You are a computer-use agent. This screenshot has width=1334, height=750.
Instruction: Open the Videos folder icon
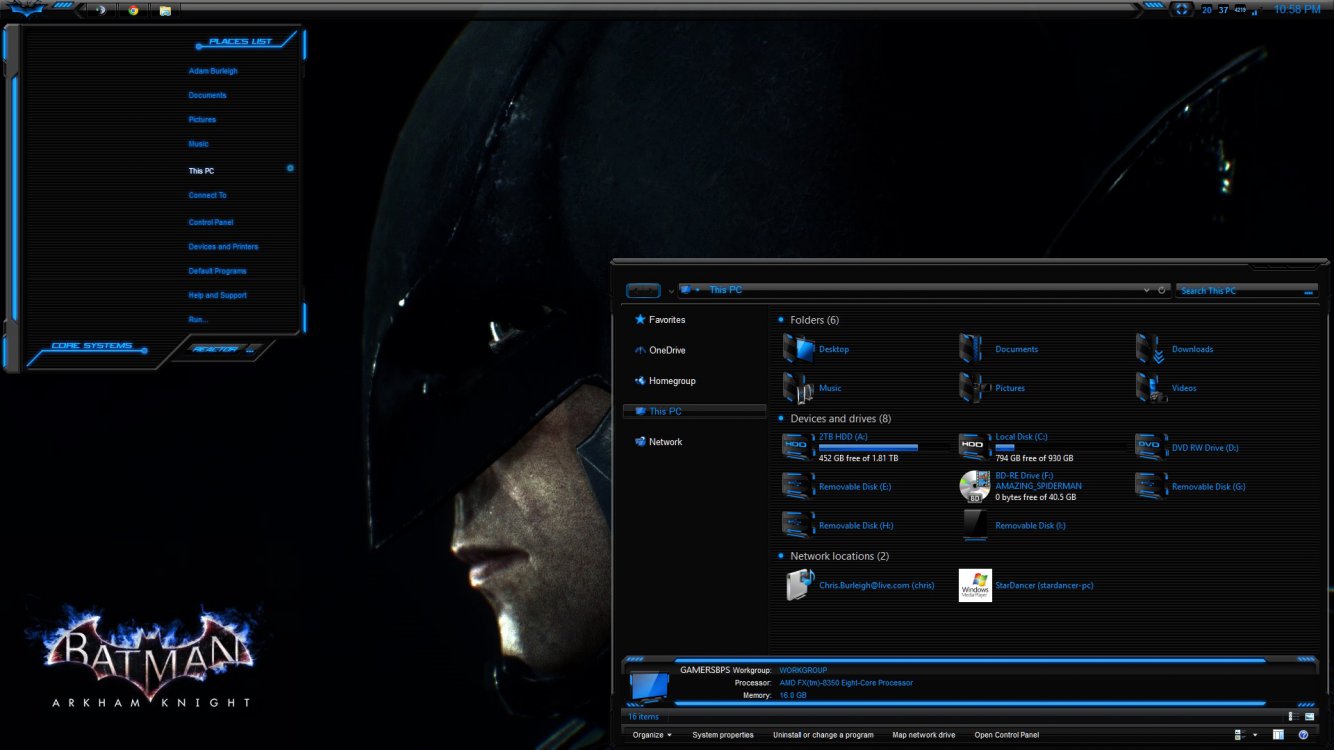point(1152,388)
